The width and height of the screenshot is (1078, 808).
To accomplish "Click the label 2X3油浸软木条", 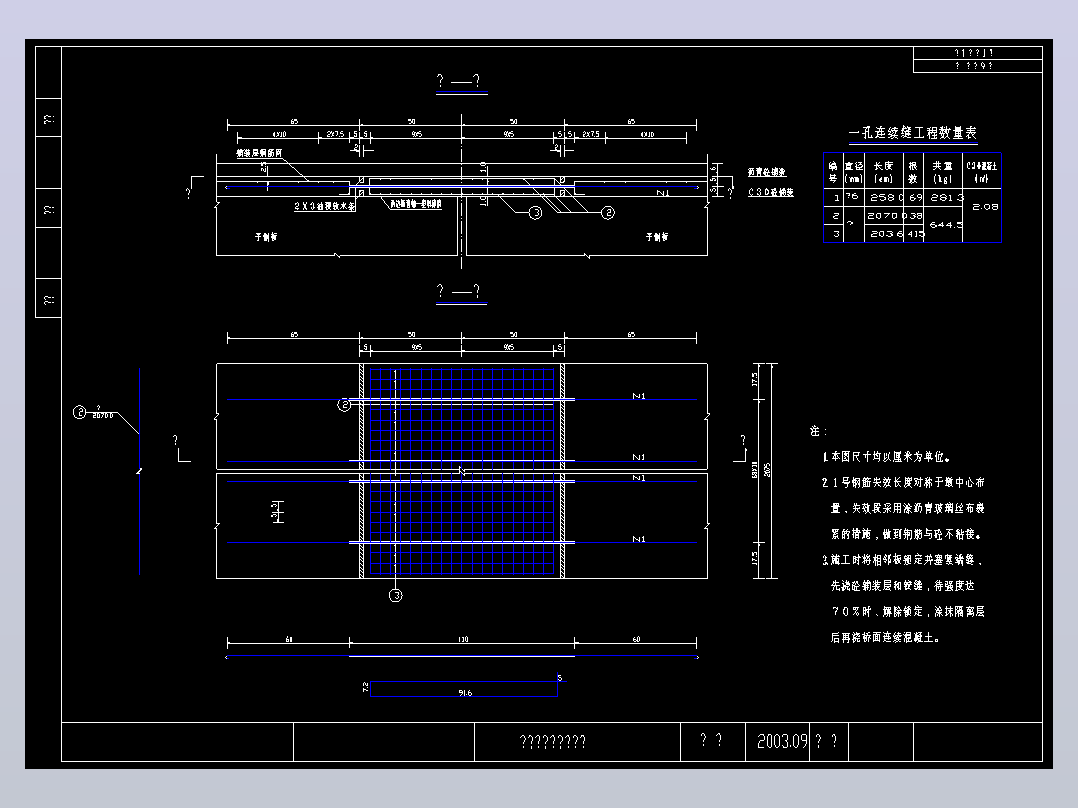I will [x=324, y=206].
